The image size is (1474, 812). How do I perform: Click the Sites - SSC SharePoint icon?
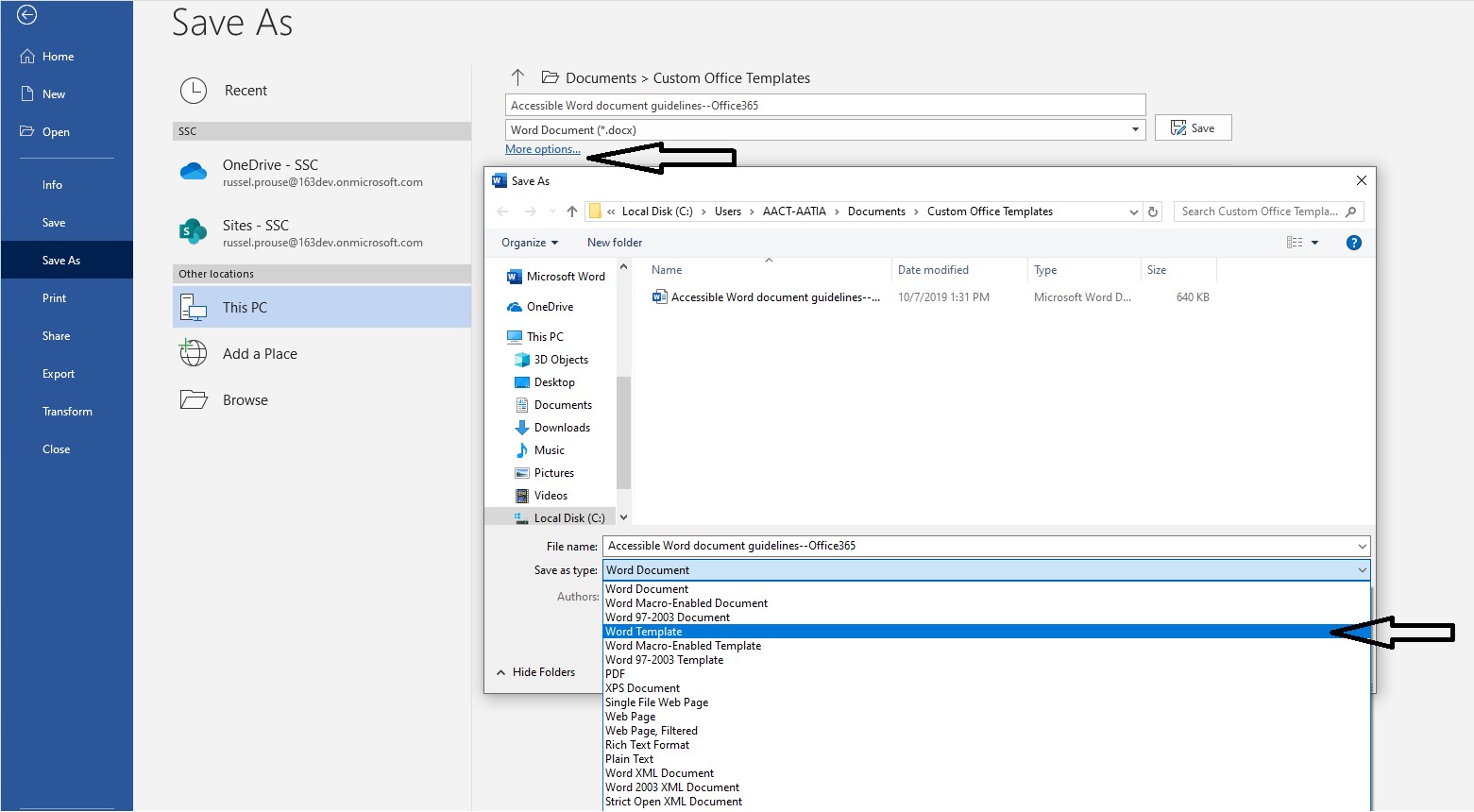coord(193,231)
